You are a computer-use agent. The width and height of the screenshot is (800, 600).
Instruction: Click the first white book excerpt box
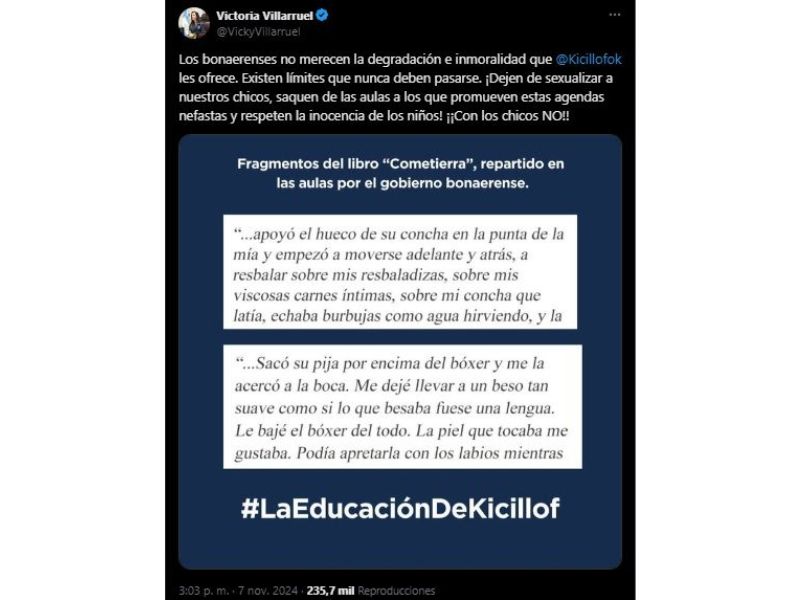click(400, 272)
